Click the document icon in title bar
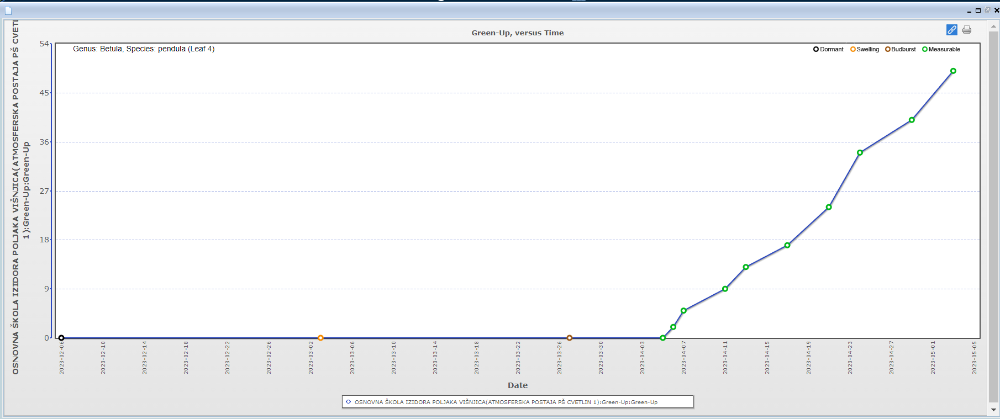Viewport: 1000px width, 419px height. (x=8, y=8)
